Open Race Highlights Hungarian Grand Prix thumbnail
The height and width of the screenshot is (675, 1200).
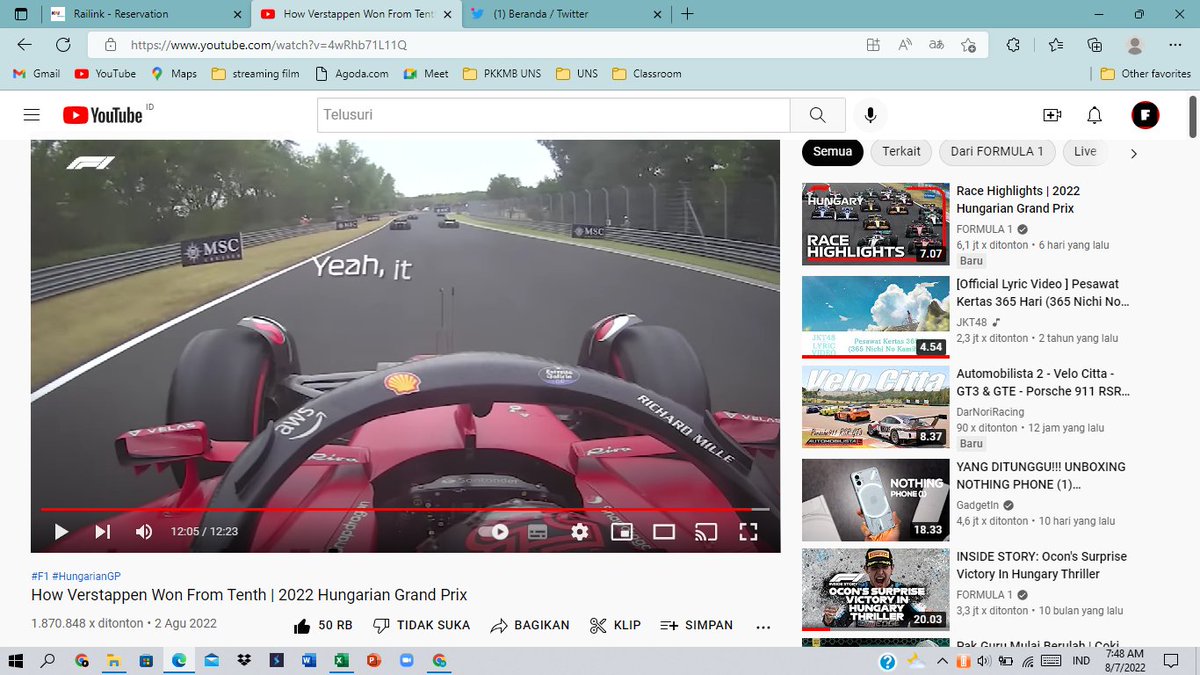(876, 223)
